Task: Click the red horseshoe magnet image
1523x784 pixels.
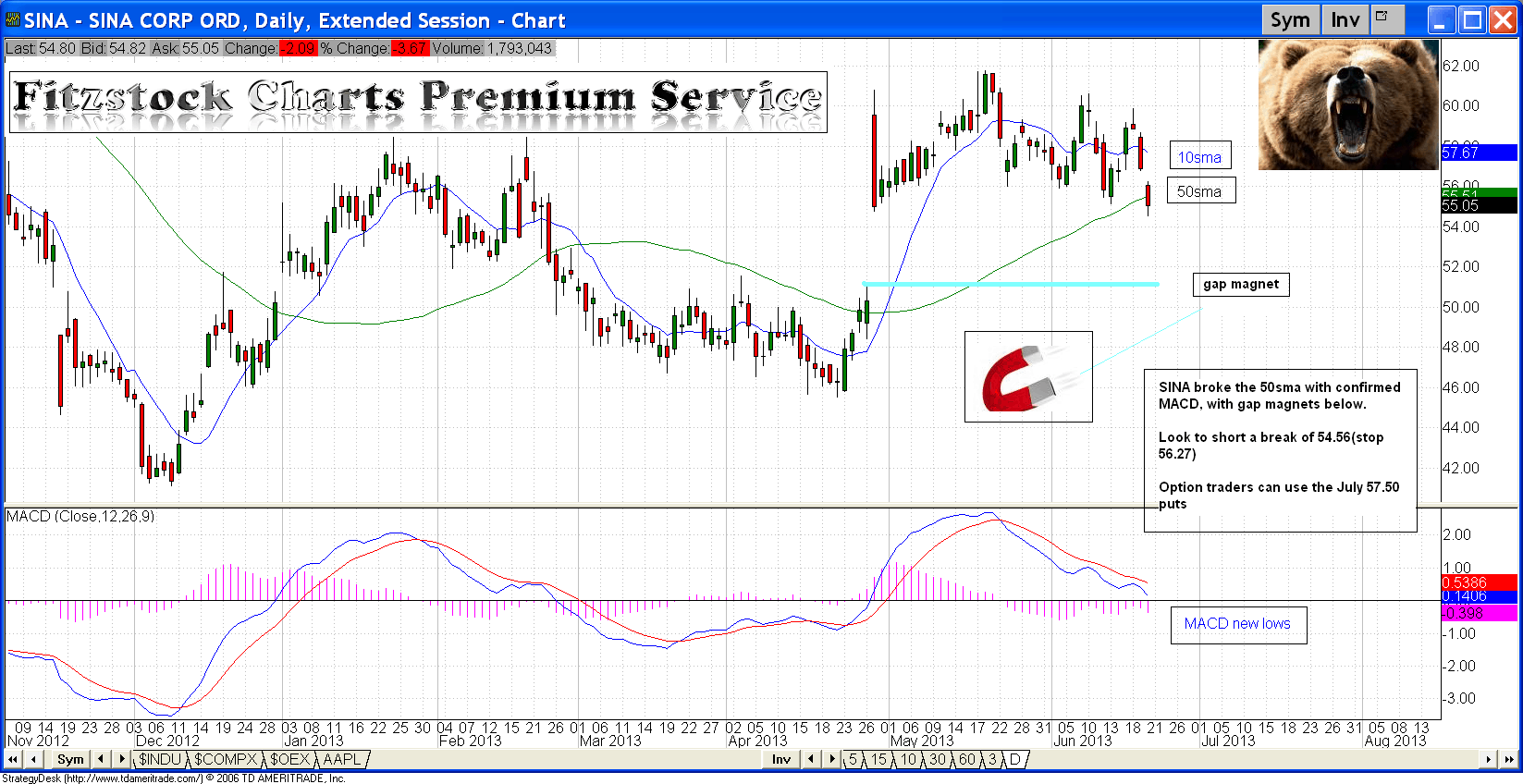Action: tap(1027, 377)
